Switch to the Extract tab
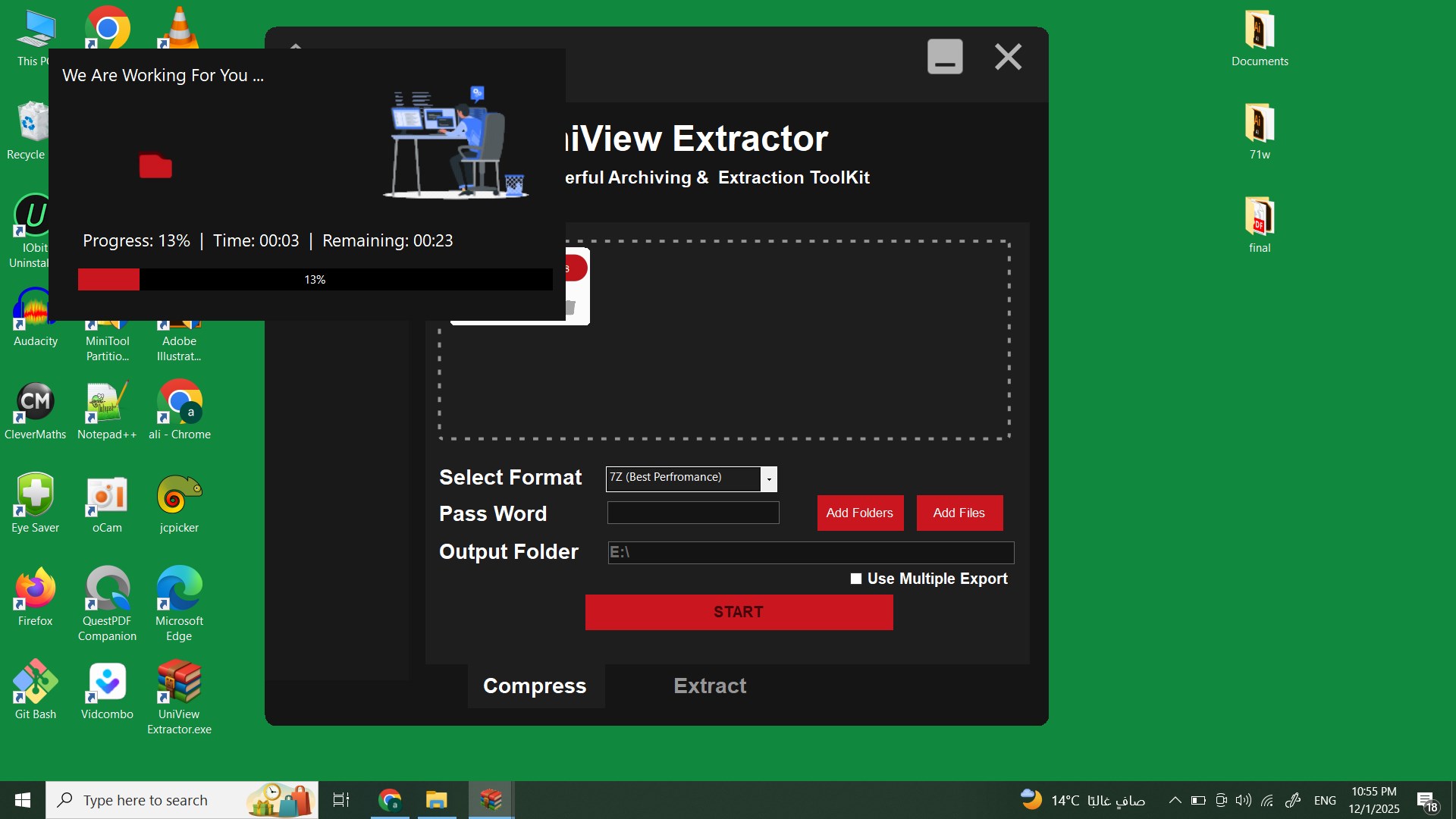 click(x=710, y=686)
